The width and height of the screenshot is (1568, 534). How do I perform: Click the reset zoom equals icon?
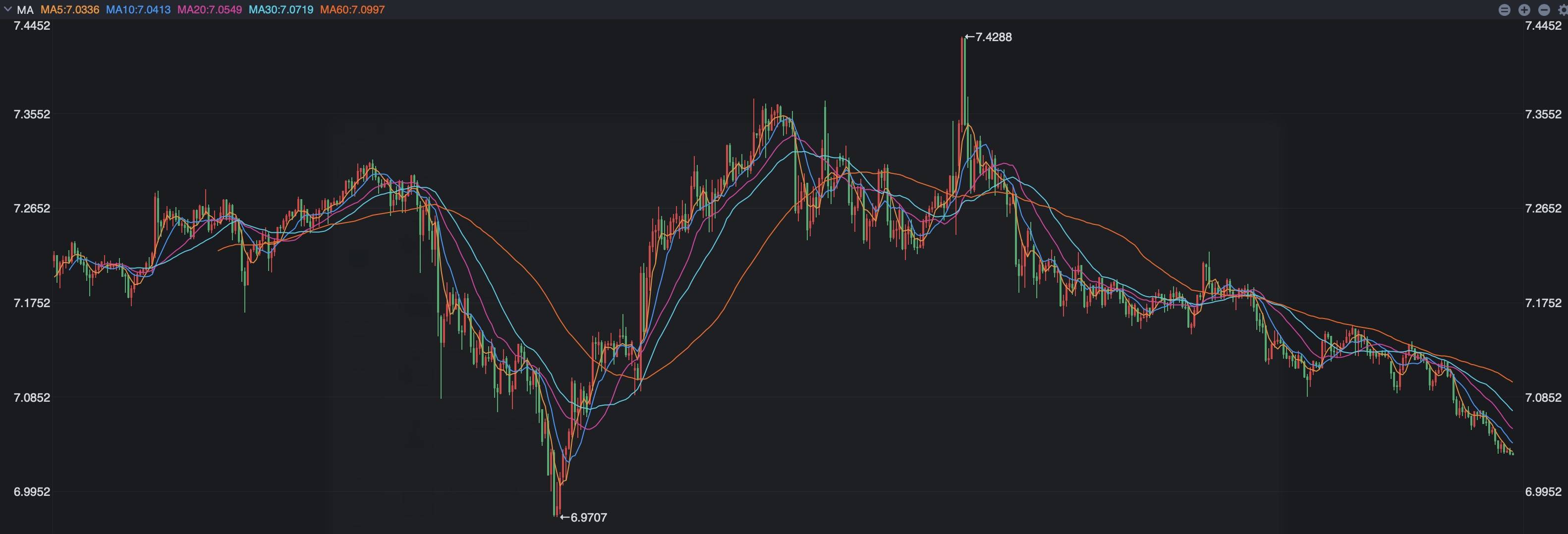click(x=1504, y=10)
